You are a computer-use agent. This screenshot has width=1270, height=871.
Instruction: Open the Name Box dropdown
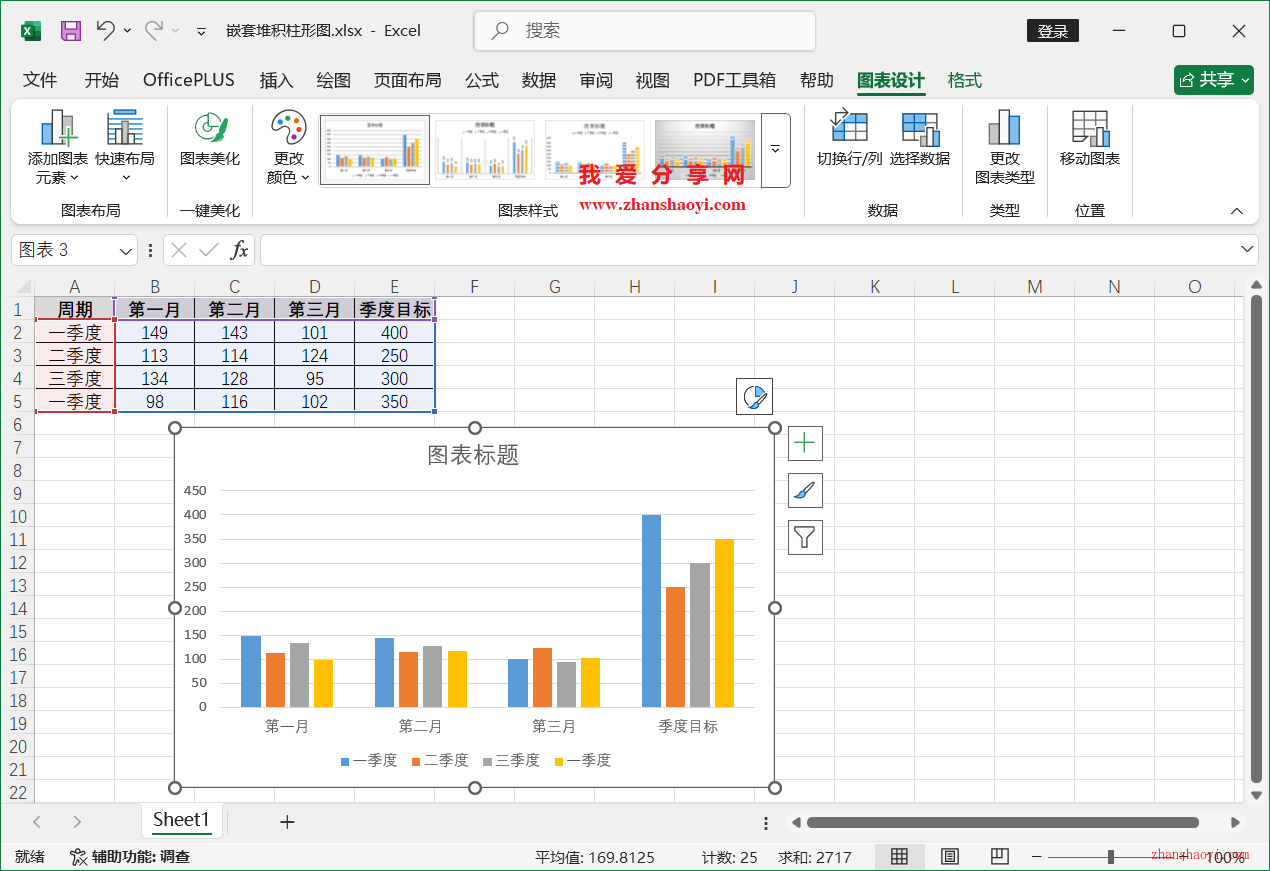pyautogui.click(x=124, y=249)
